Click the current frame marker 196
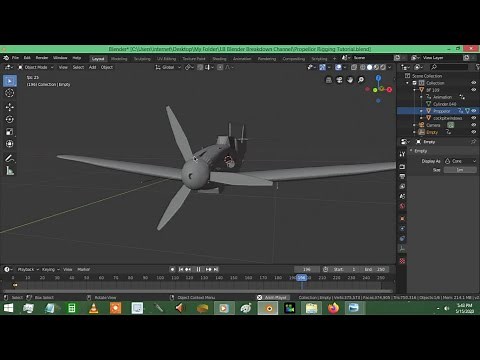 tap(301, 278)
